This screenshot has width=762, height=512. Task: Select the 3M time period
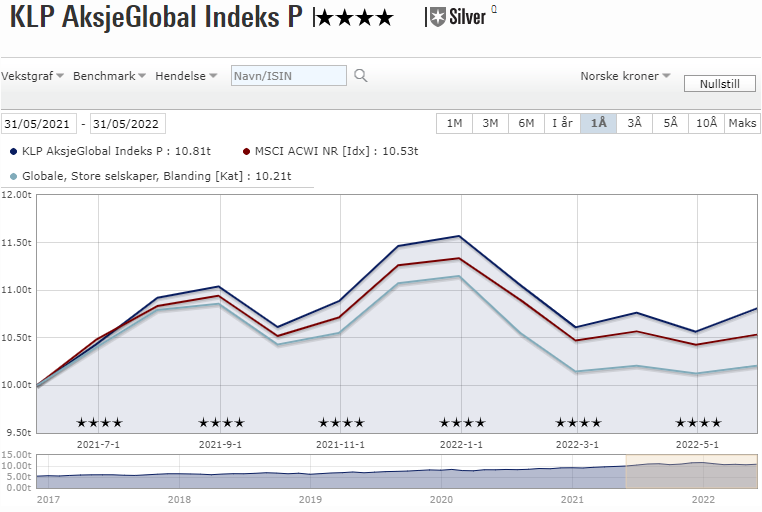coord(490,123)
